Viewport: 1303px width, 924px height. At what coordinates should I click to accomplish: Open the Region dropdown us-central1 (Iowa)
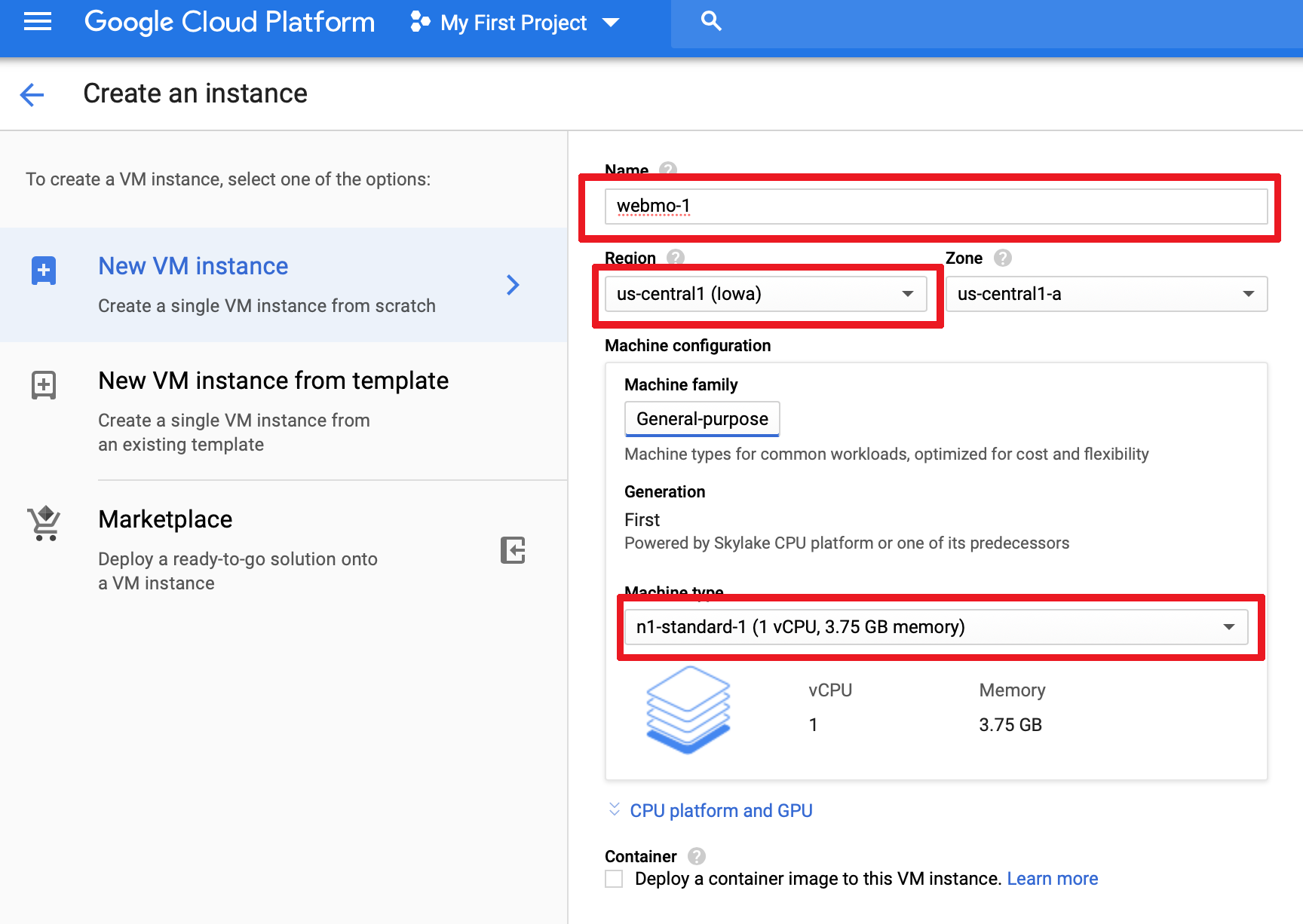point(765,294)
